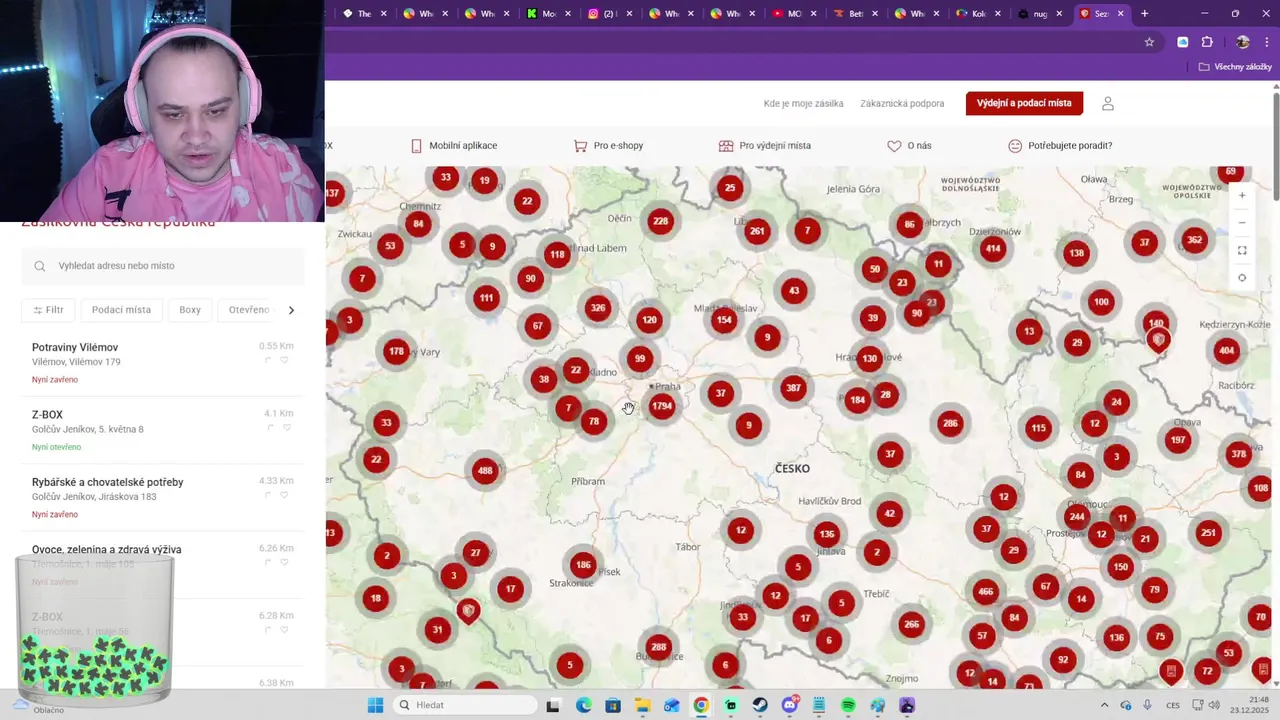Click the 326 cluster marker
Viewport: 1280px width, 720px height.
(598, 308)
